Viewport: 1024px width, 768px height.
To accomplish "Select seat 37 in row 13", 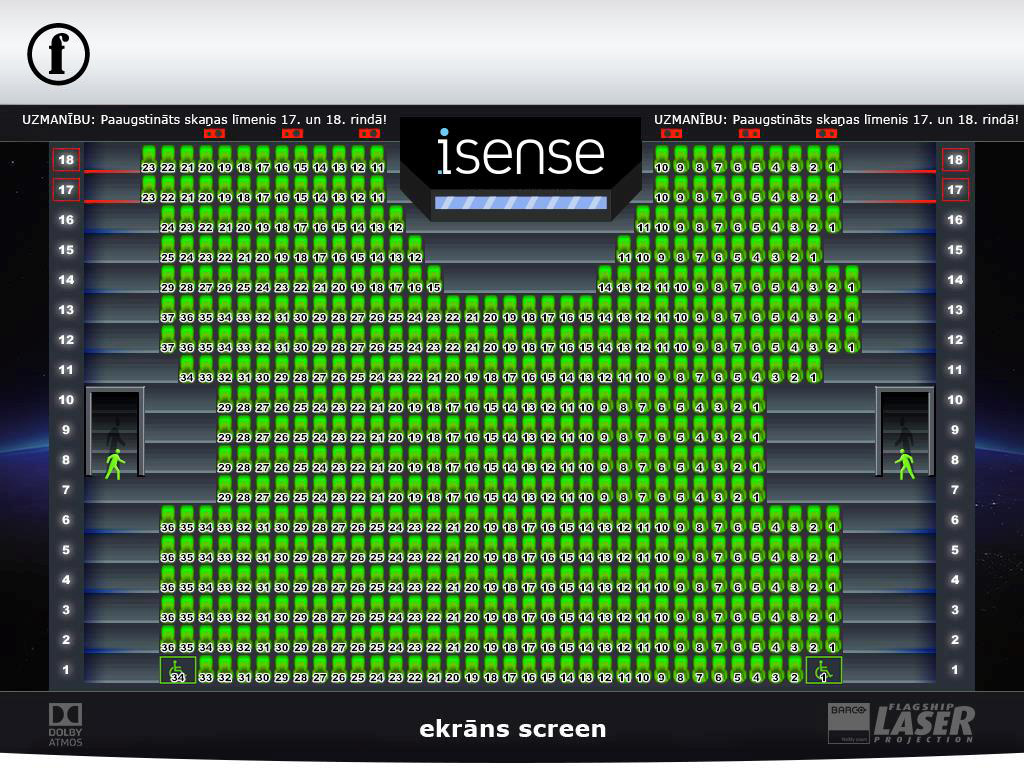I will coord(168,312).
